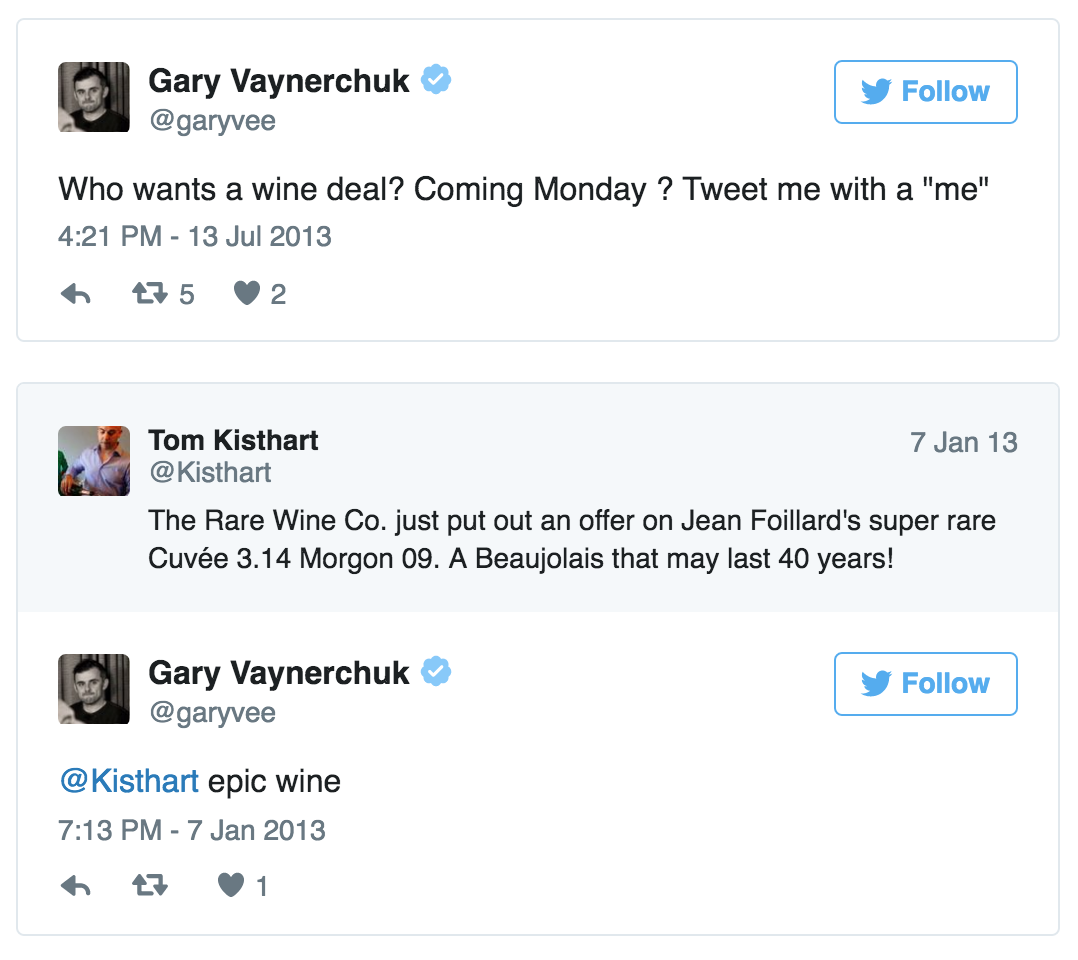Viewport: 1078px width, 960px height.
Task: Click the Rare Wine Co. quoted tweet text
Action: coord(571,539)
